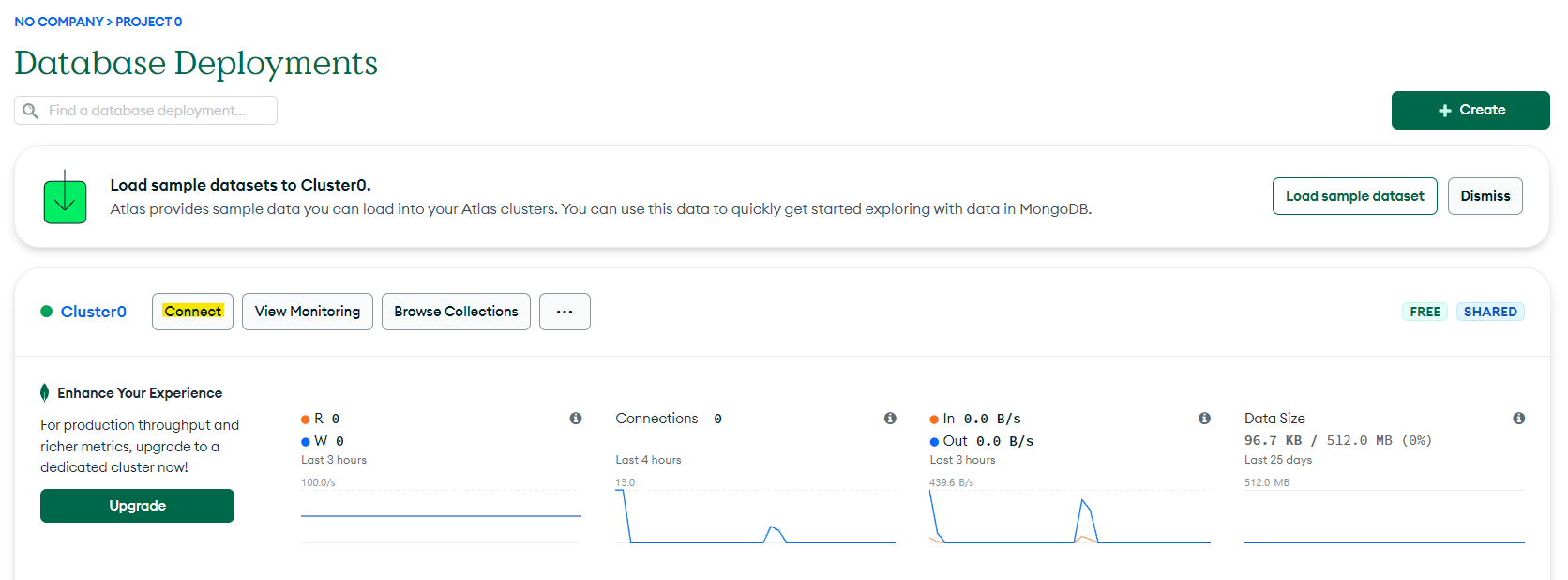This screenshot has height=580, width=1568.
Task: Click the 'Enhance Your Experience' heading
Action: [x=140, y=393]
